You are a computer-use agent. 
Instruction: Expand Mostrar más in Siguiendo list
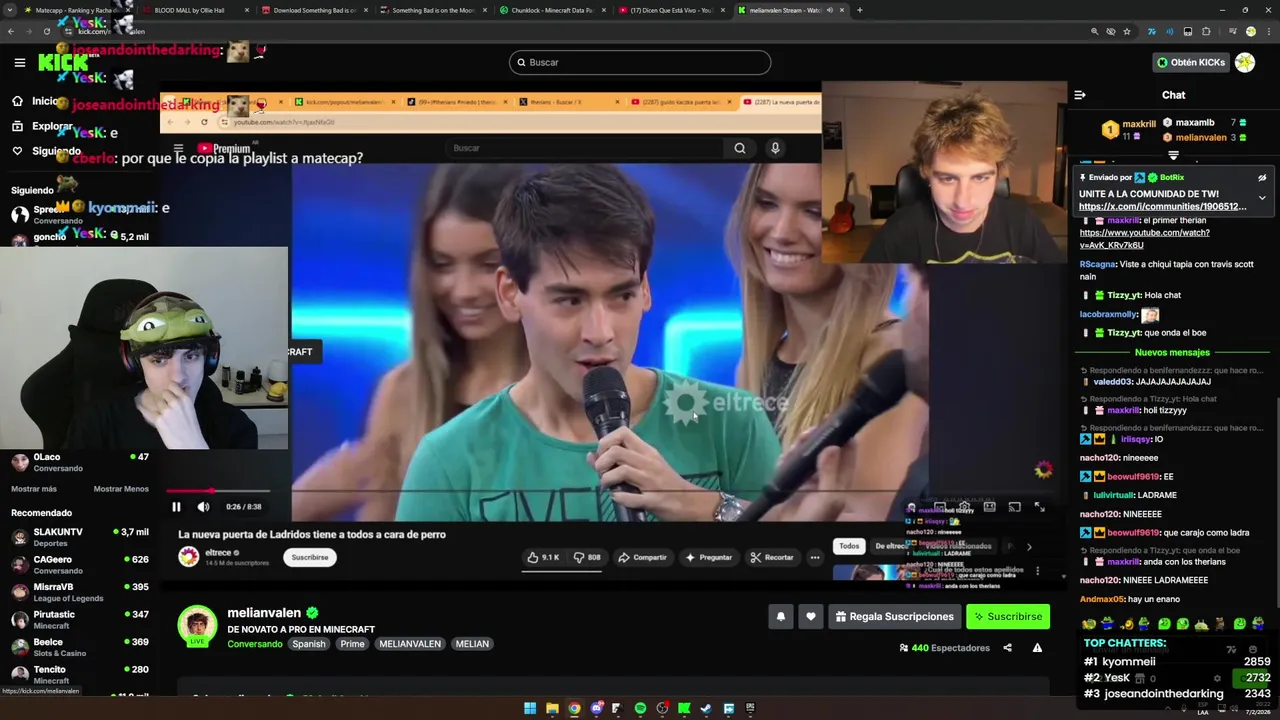click(x=34, y=489)
